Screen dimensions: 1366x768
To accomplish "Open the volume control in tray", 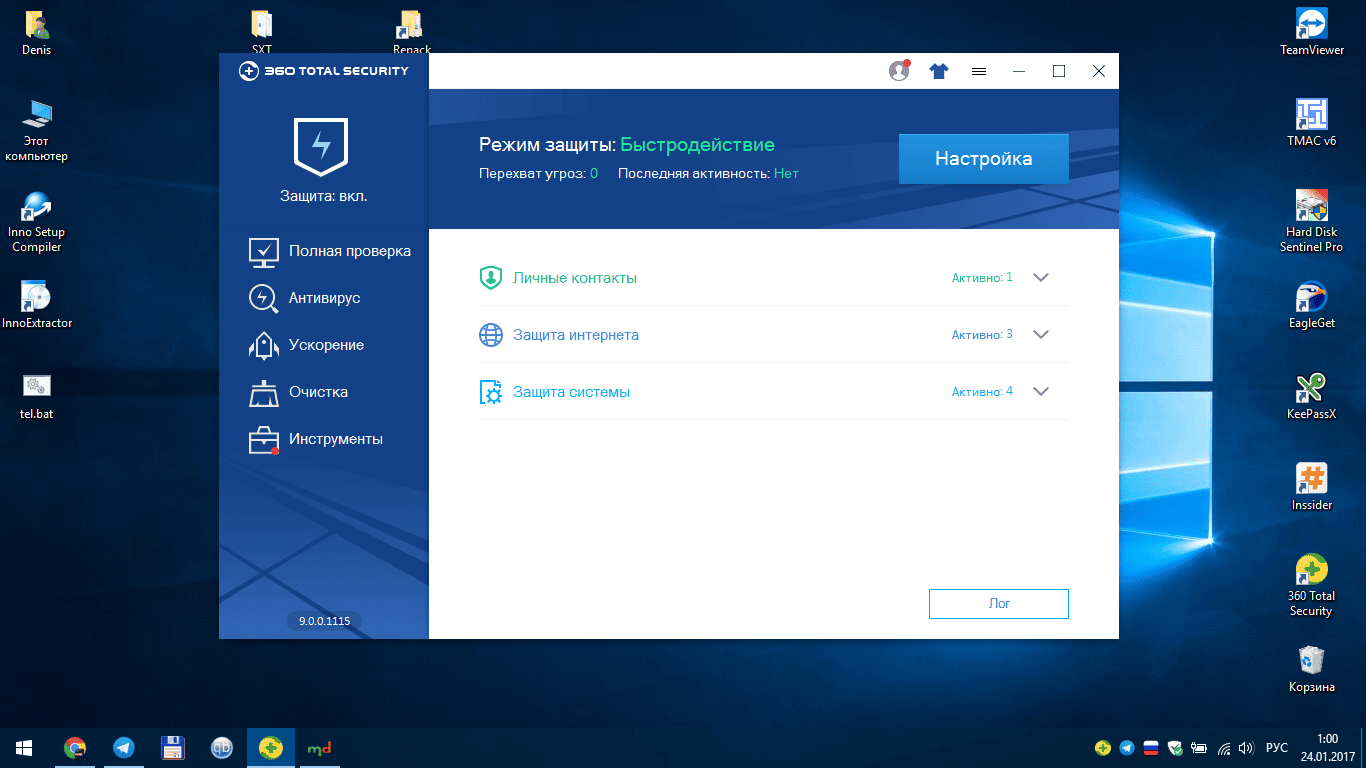I will click(x=1245, y=747).
